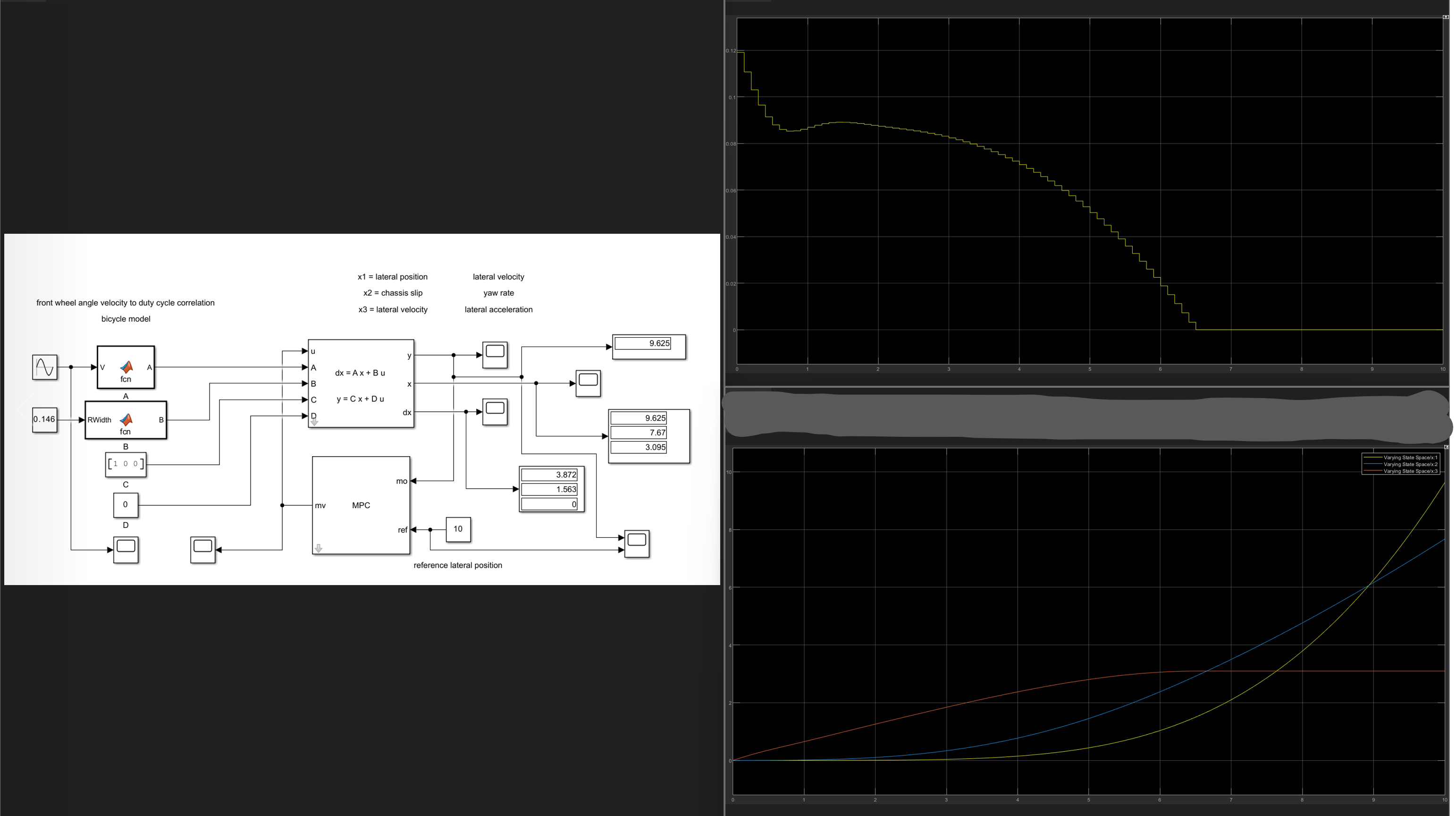Expand lower scope axes with corner button

tap(1447, 447)
